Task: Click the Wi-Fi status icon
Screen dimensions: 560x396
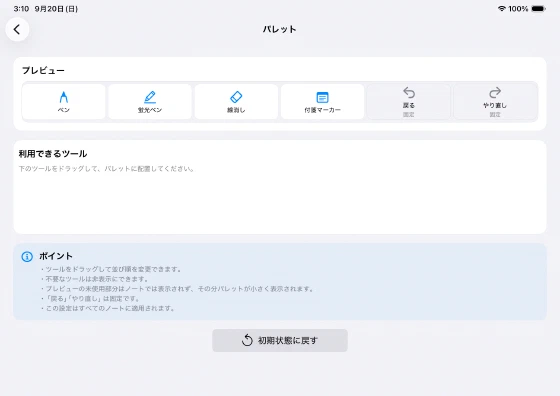Action: tap(501, 9)
